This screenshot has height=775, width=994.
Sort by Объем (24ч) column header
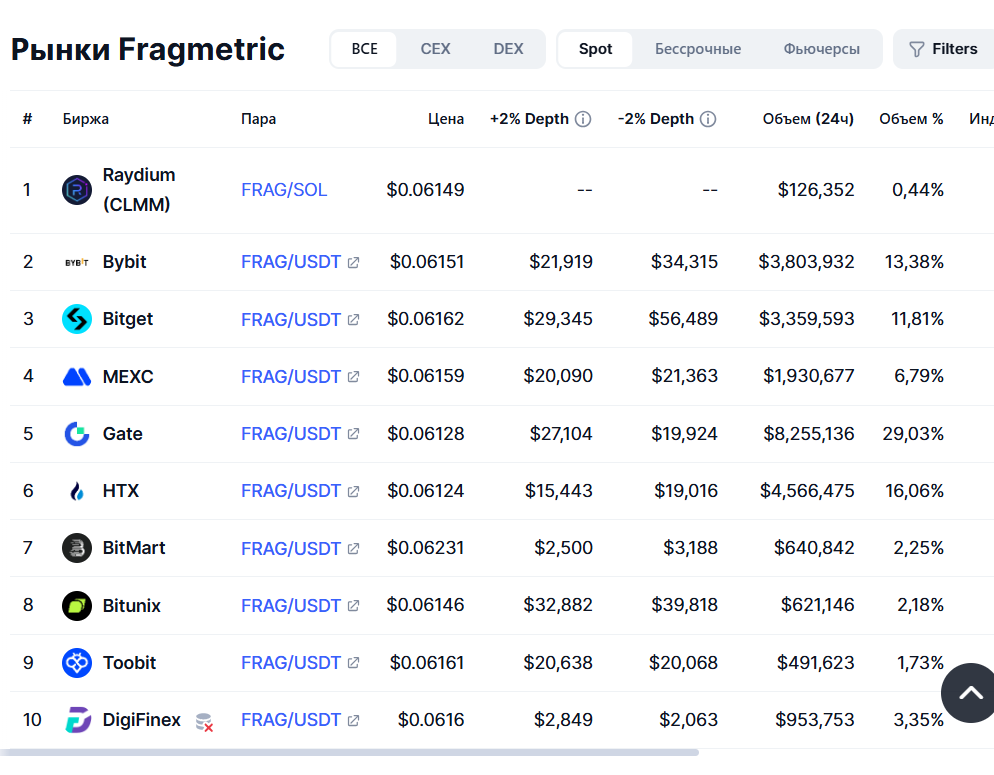[808, 119]
